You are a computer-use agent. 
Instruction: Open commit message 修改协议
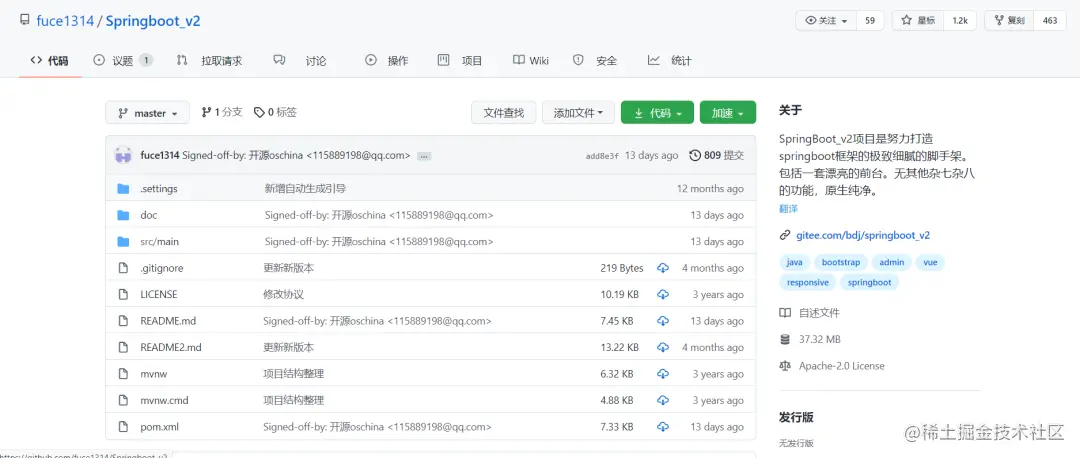pos(284,294)
